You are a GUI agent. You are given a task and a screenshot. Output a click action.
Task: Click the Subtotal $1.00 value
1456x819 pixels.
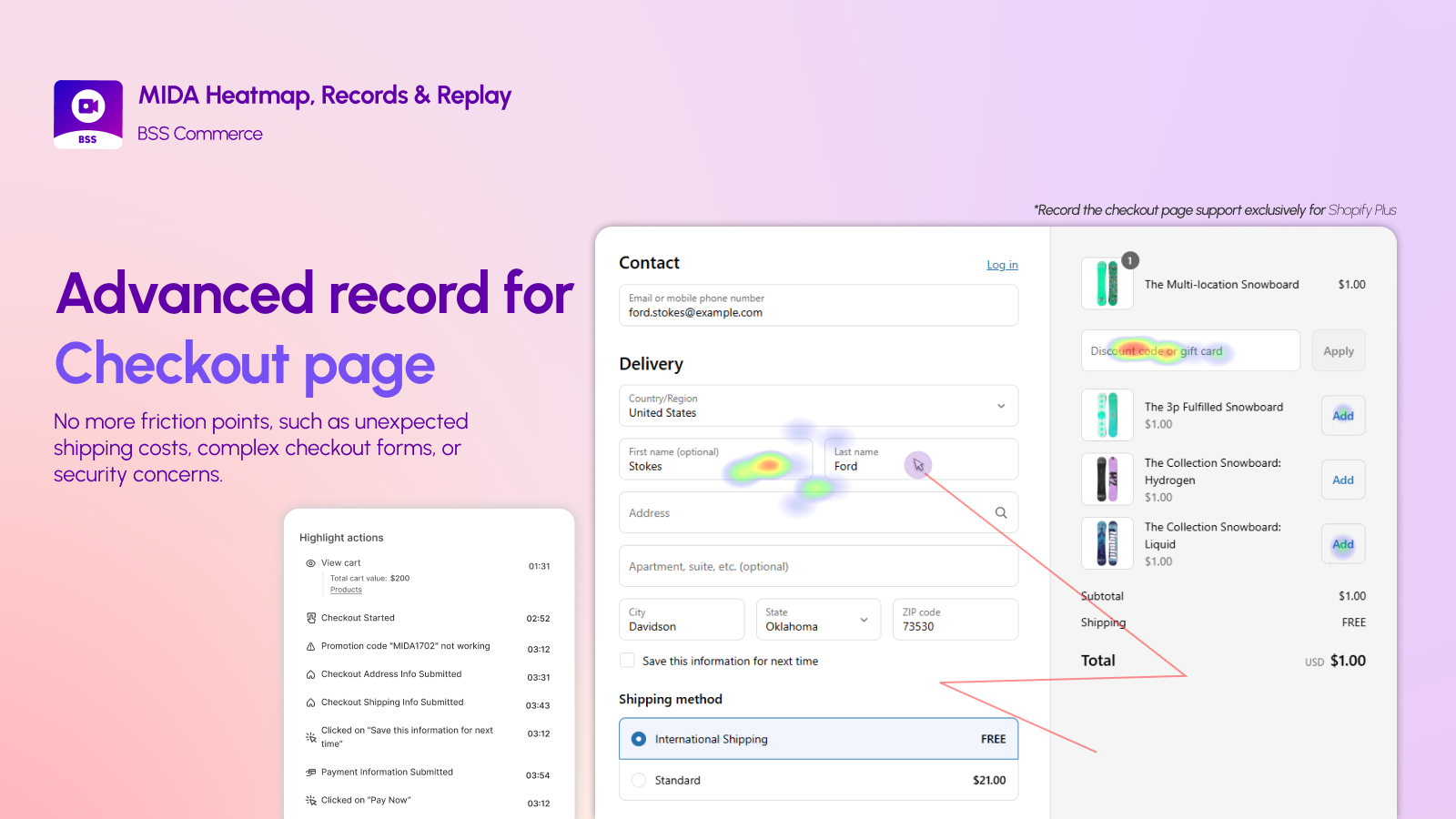(1352, 596)
